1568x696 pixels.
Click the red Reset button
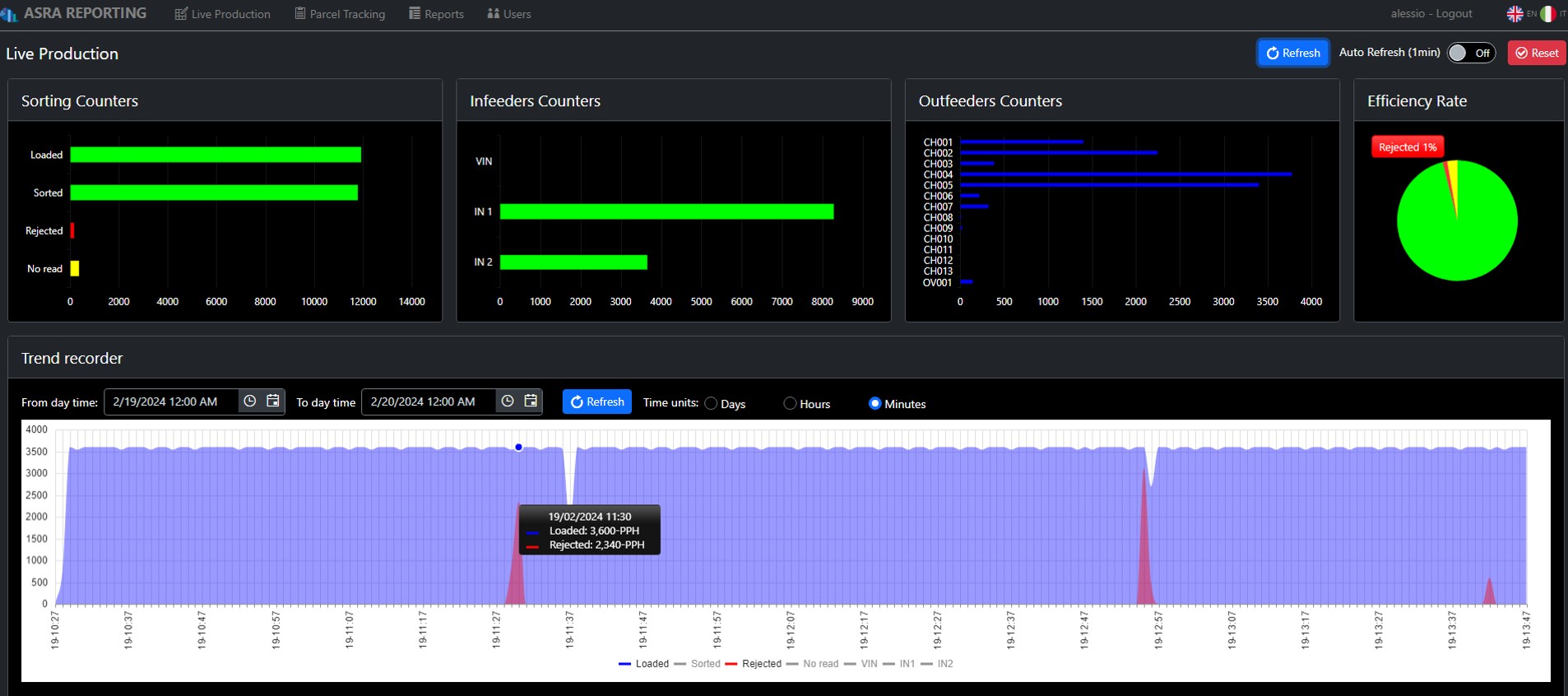pyautogui.click(x=1537, y=53)
